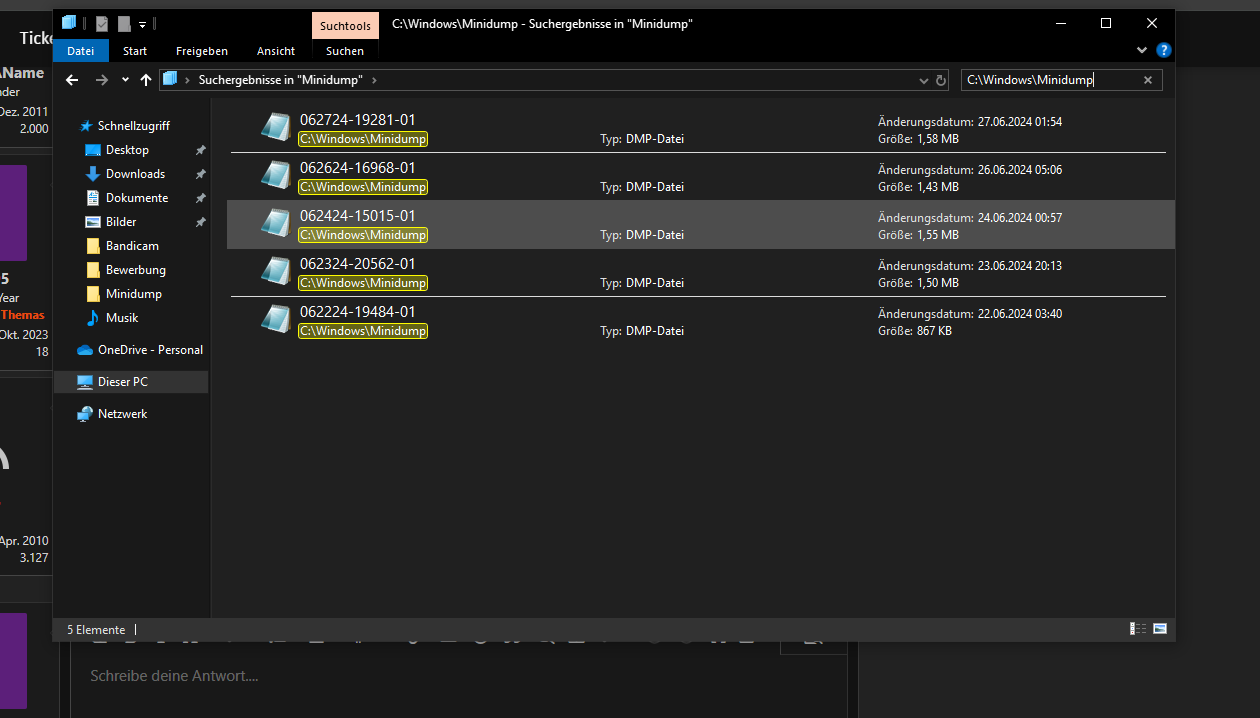This screenshot has width=1260, height=718.
Task: Switch to the Ansicht ribbon tab
Action: point(276,51)
